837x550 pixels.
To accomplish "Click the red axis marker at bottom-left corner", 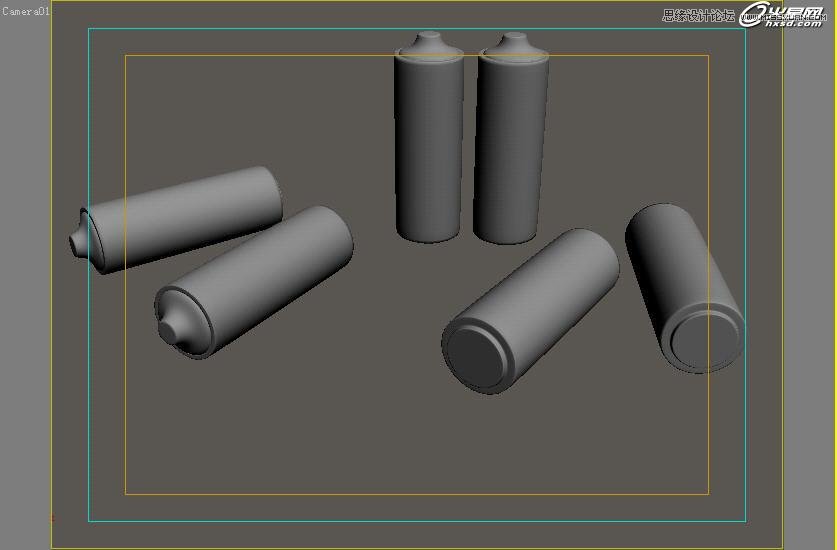I will point(53,518).
